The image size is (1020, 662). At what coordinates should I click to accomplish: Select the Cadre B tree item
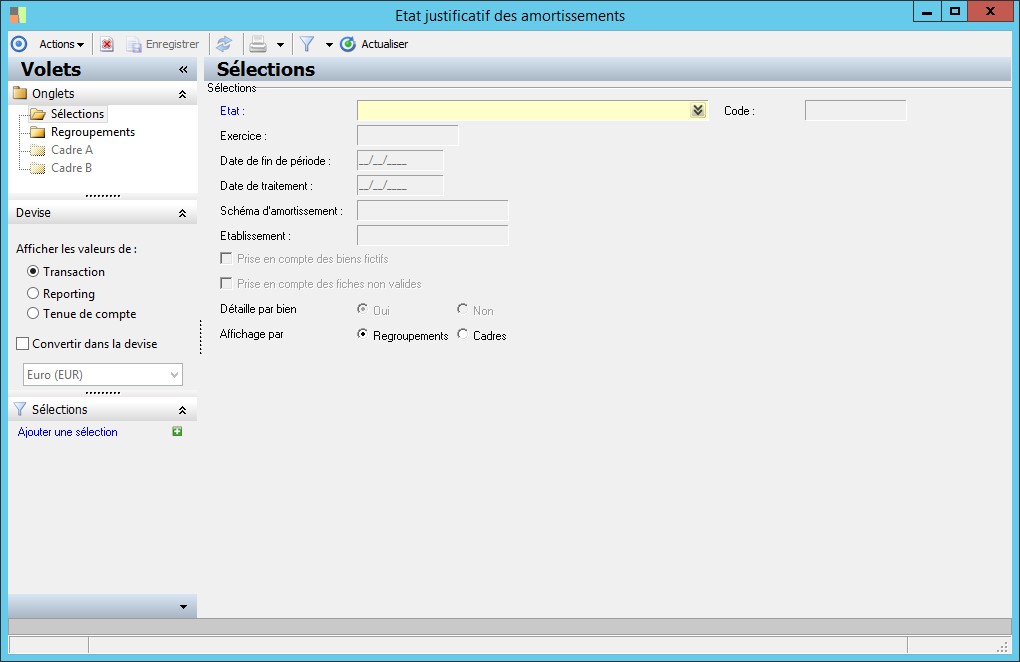click(72, 168)
